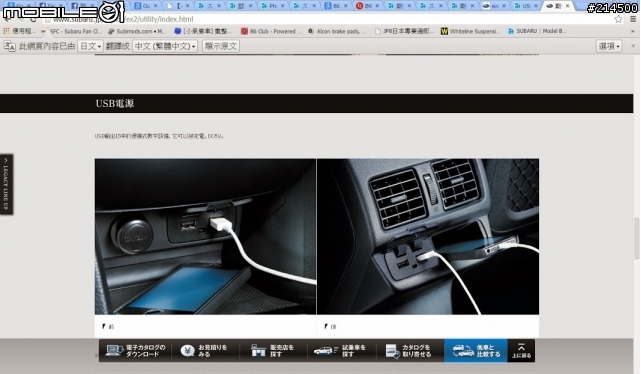
Task: Click the 販売店を探す link text
Action: click(282, 351)
